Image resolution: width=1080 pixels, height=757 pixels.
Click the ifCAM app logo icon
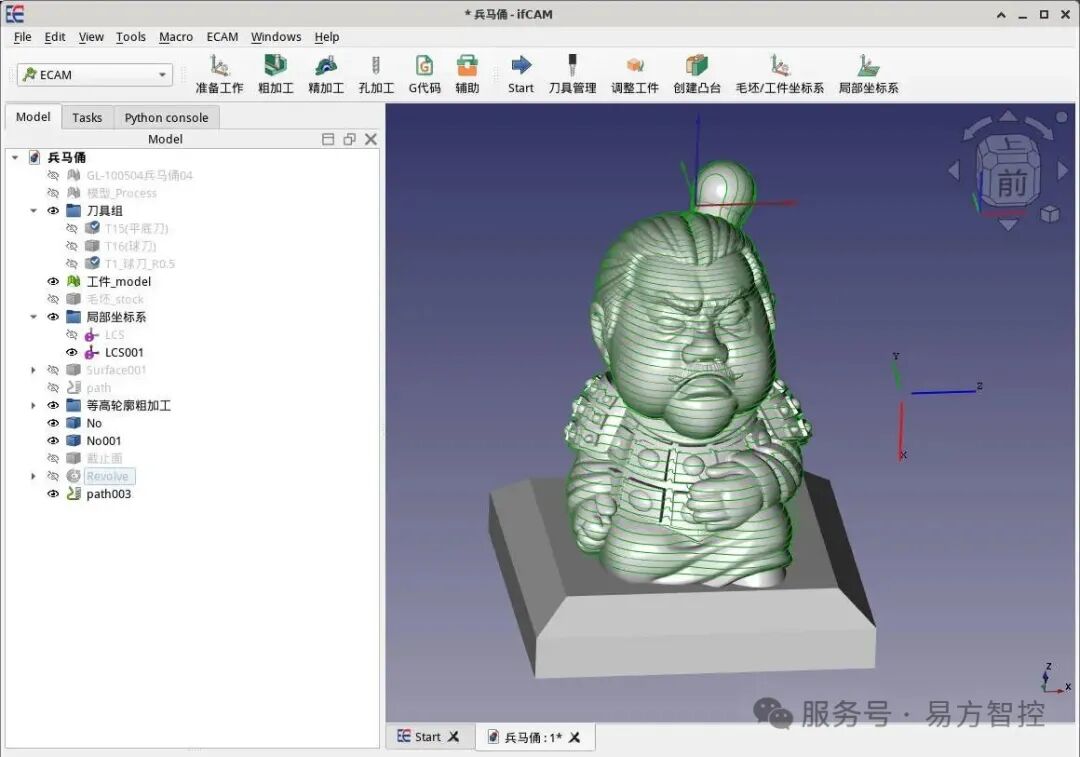[15, 14]
